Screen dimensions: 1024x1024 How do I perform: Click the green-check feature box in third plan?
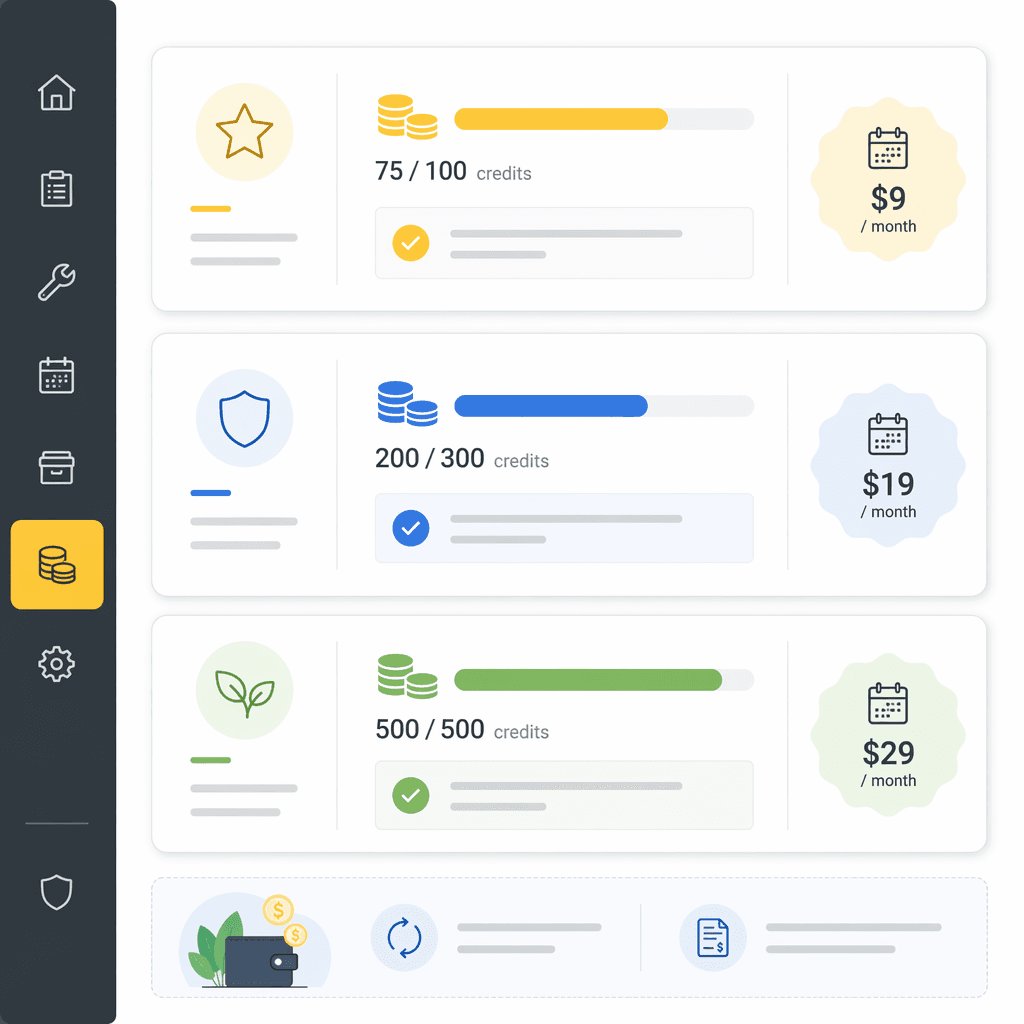564,795
